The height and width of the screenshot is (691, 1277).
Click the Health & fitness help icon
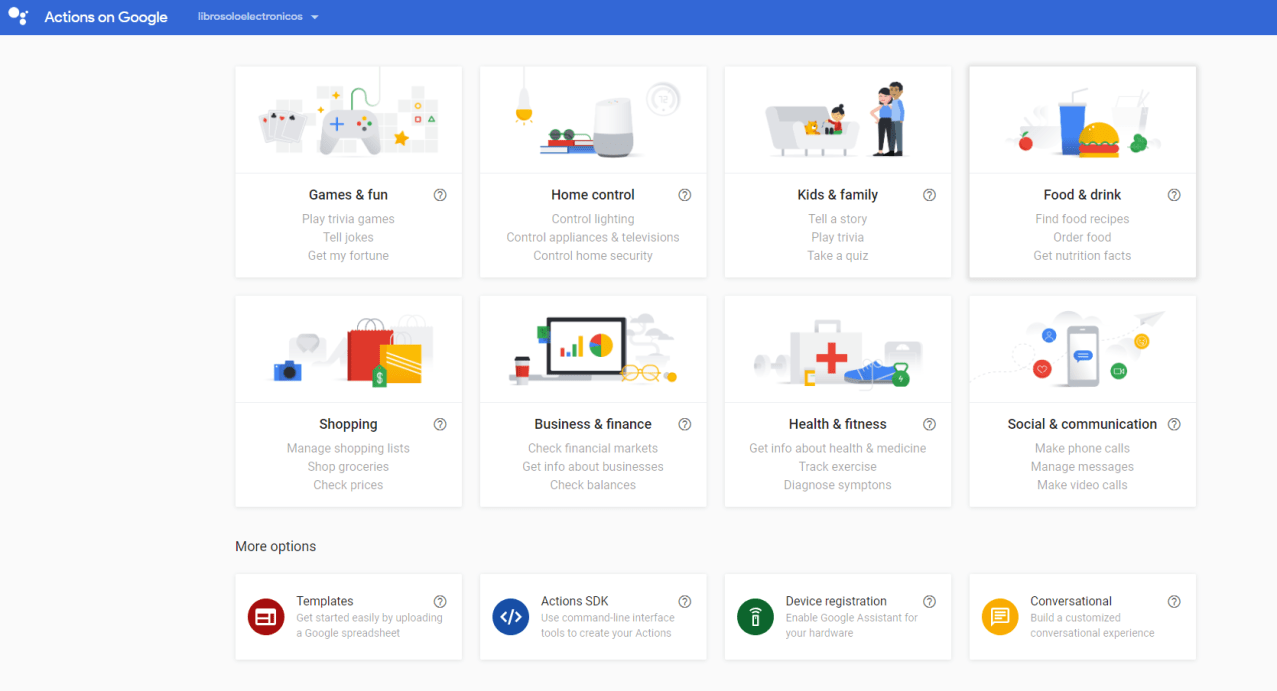(x=929, y=424)
